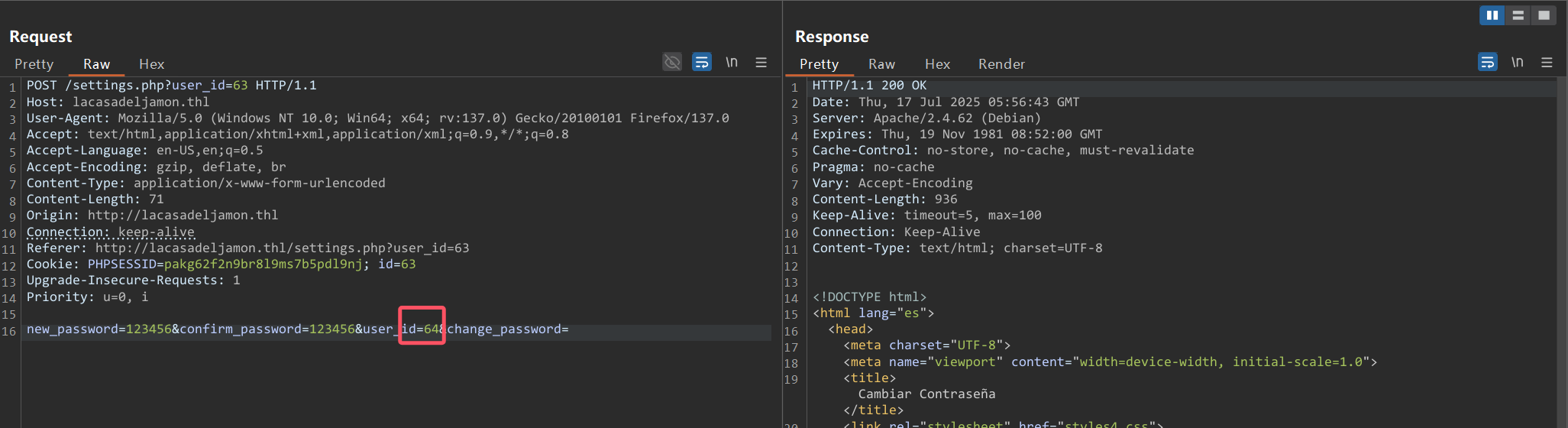The height and width of the screenshot is (428, 1568).
Task: Select combined tabbed layout icon
Action: pos(1544,15)
